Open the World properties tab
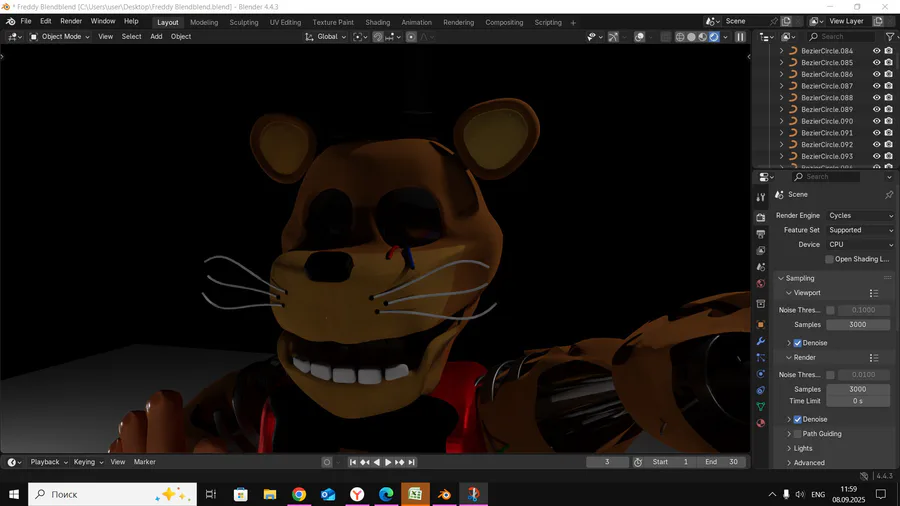 click(761, 283)
